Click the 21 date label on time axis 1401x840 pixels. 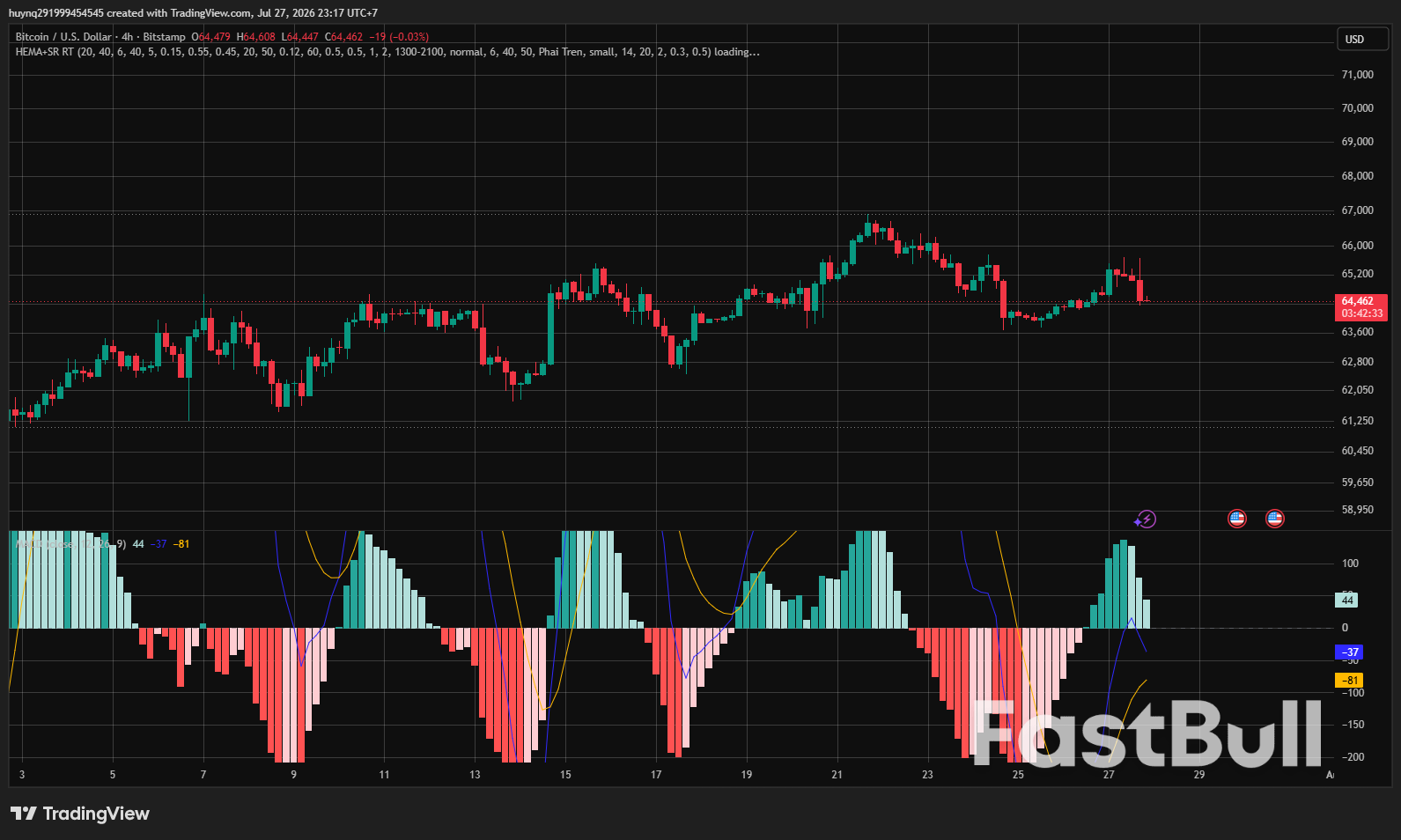837,775
